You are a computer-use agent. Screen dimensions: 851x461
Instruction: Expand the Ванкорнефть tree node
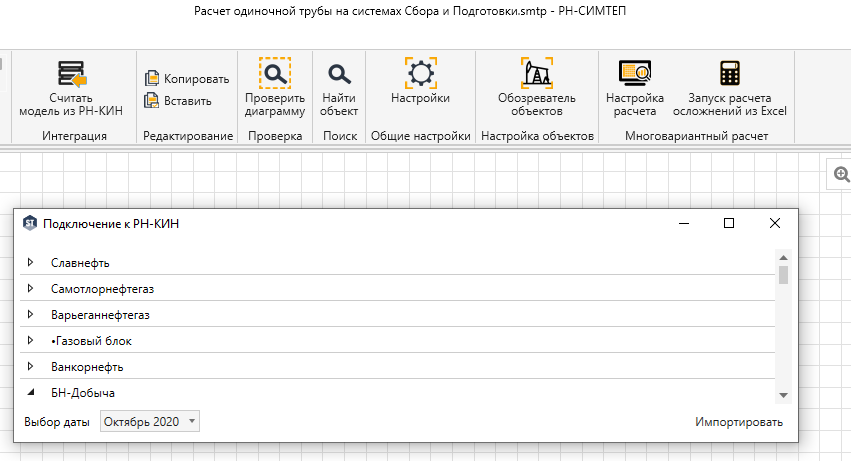pos(30,367)
